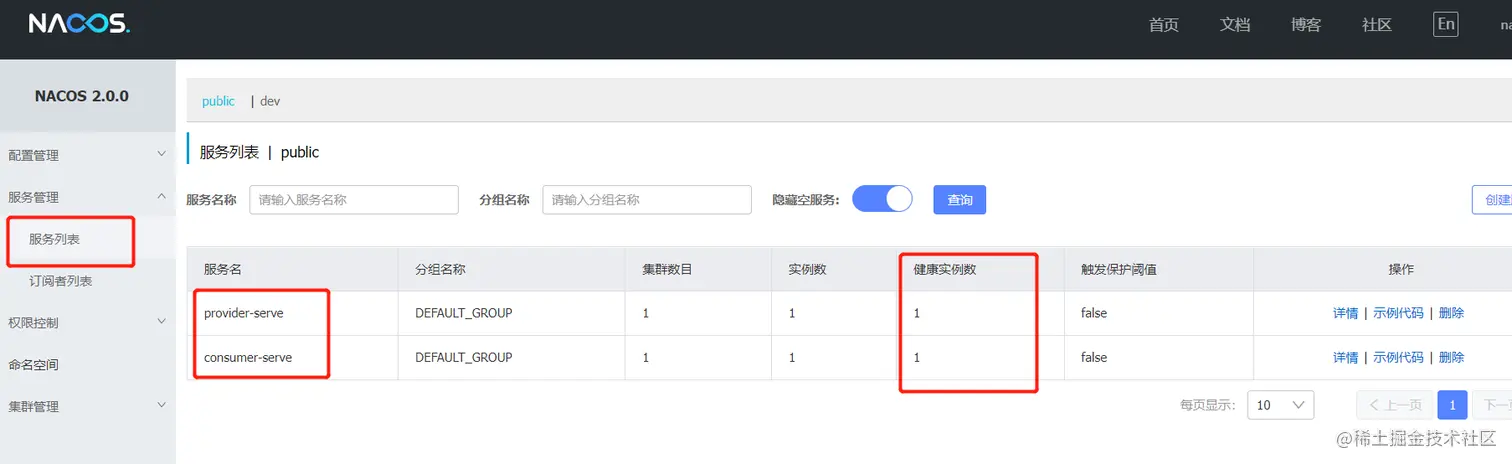This screenshot has width=1512, height=464.
Task: Click the provider-serve service name
Action: [244, 313]
